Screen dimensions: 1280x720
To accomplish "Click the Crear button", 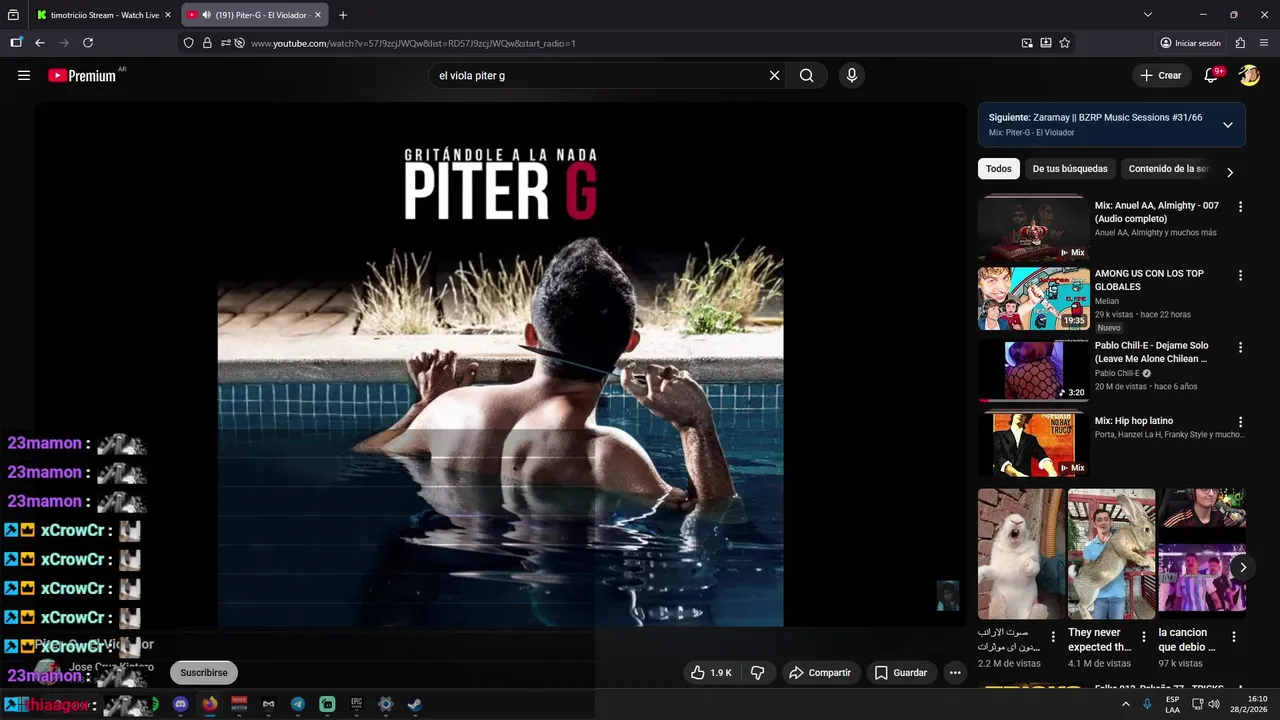I will coord(1161,75).
